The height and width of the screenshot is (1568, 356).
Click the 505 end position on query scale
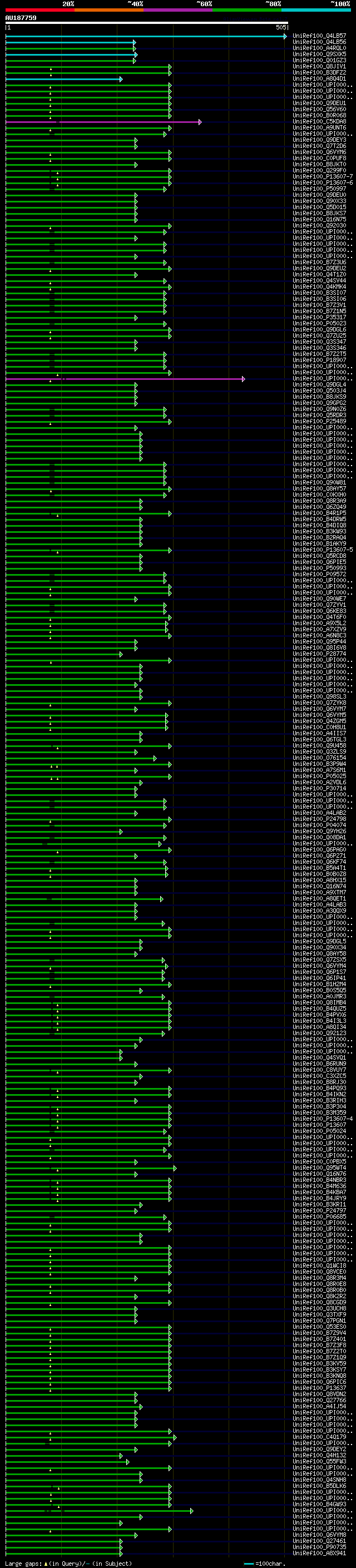pos(280,27)
